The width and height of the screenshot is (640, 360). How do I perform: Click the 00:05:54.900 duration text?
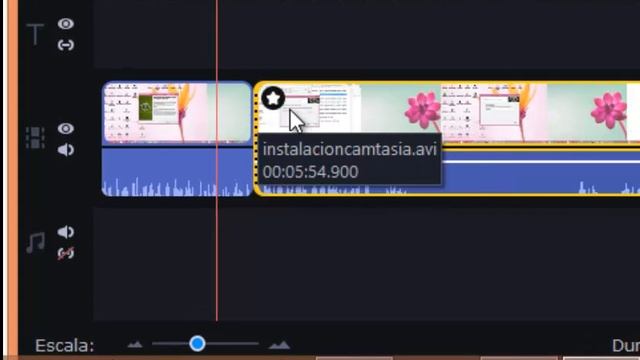click(311, 172)
